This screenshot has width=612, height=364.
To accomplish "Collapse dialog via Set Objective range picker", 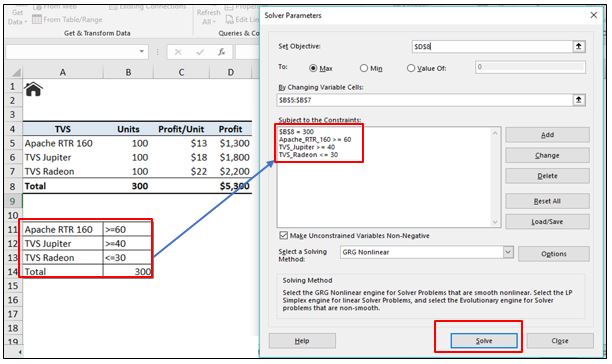I will 579,46.
